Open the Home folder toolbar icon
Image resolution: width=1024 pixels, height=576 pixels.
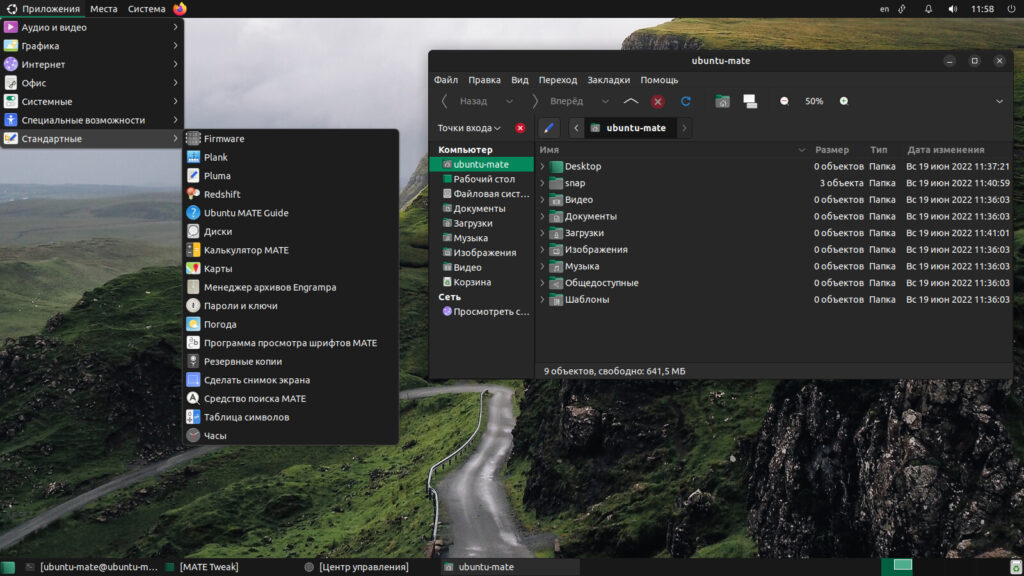point(722,101)
